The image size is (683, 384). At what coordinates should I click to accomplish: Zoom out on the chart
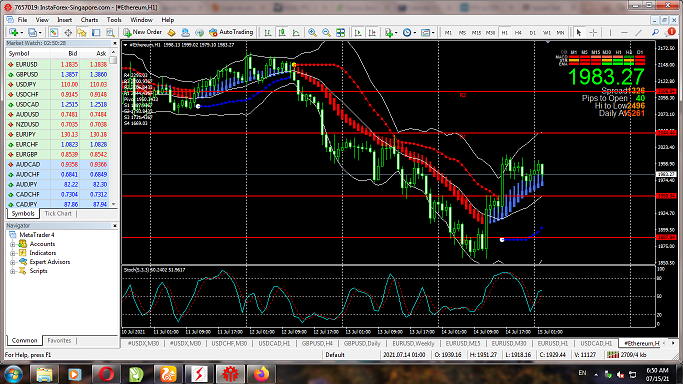[326, 33]
